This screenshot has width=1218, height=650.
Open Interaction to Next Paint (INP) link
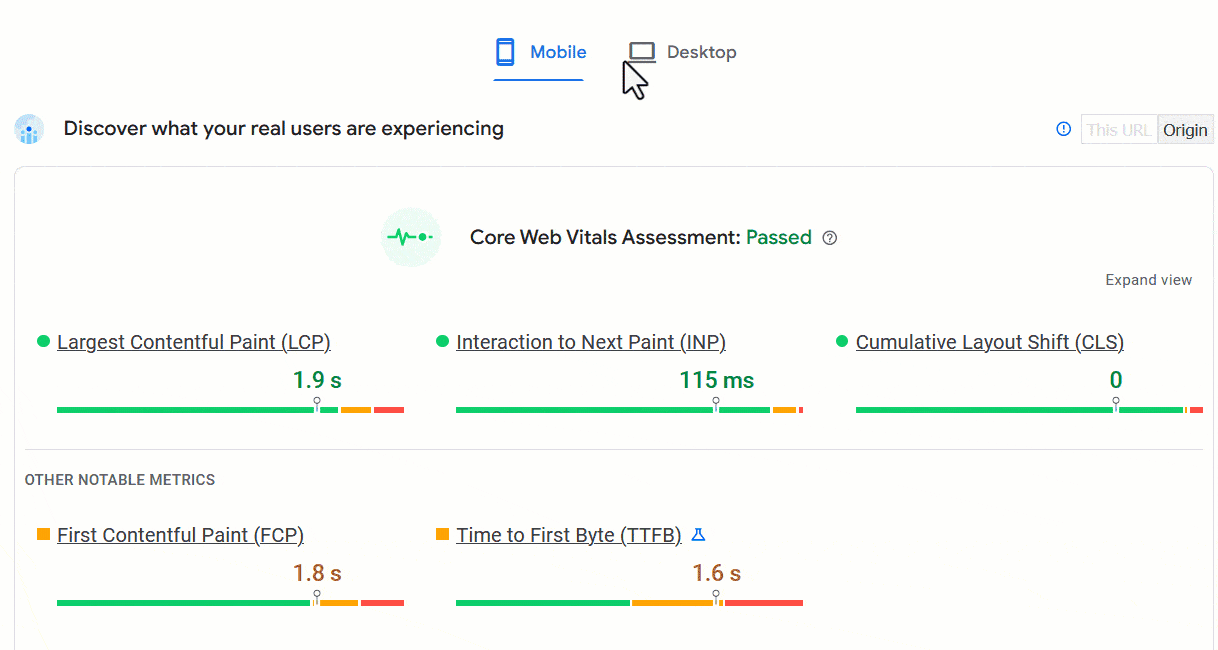pos(591,342)
